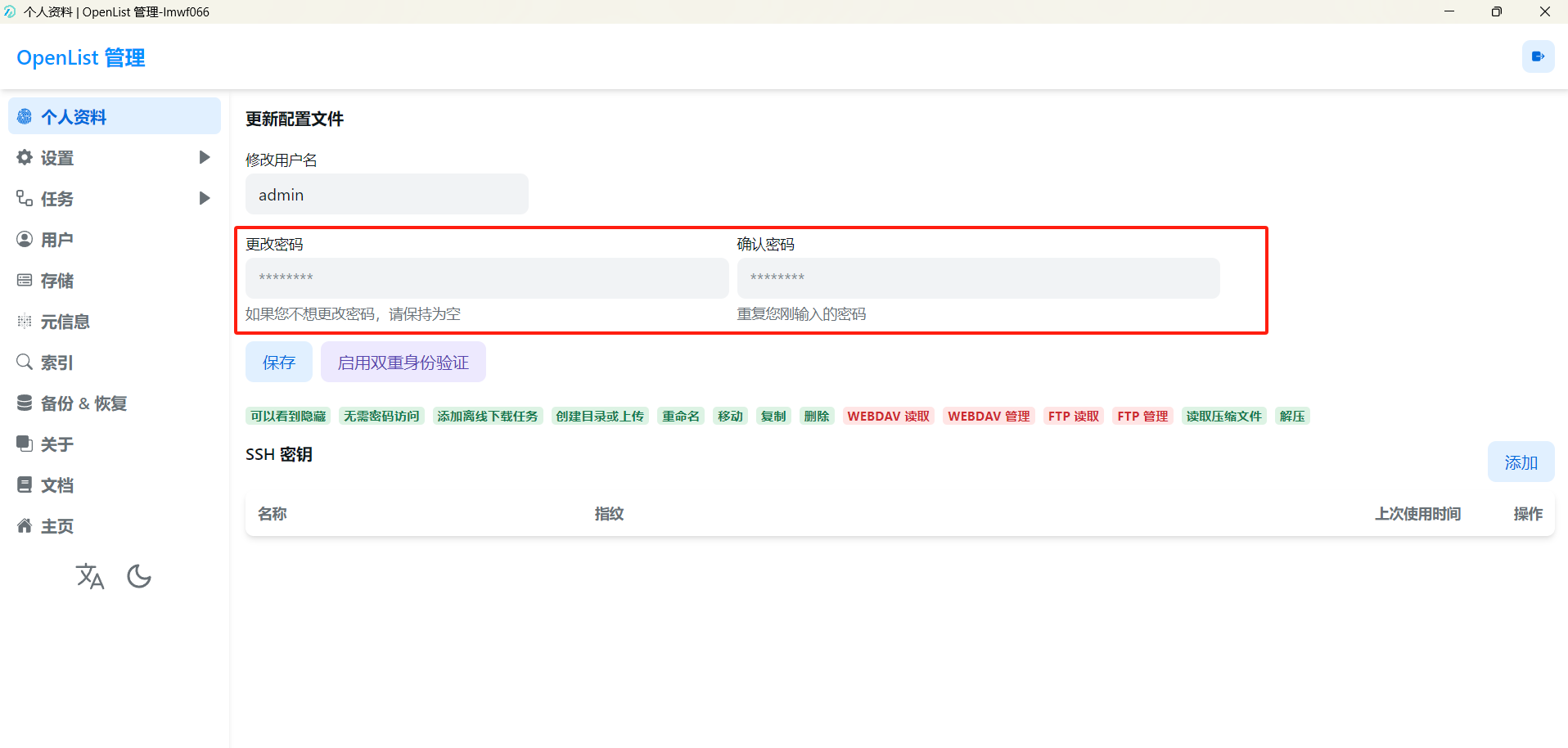
Task: Click the 保存 button
Action: coord(279,362)
